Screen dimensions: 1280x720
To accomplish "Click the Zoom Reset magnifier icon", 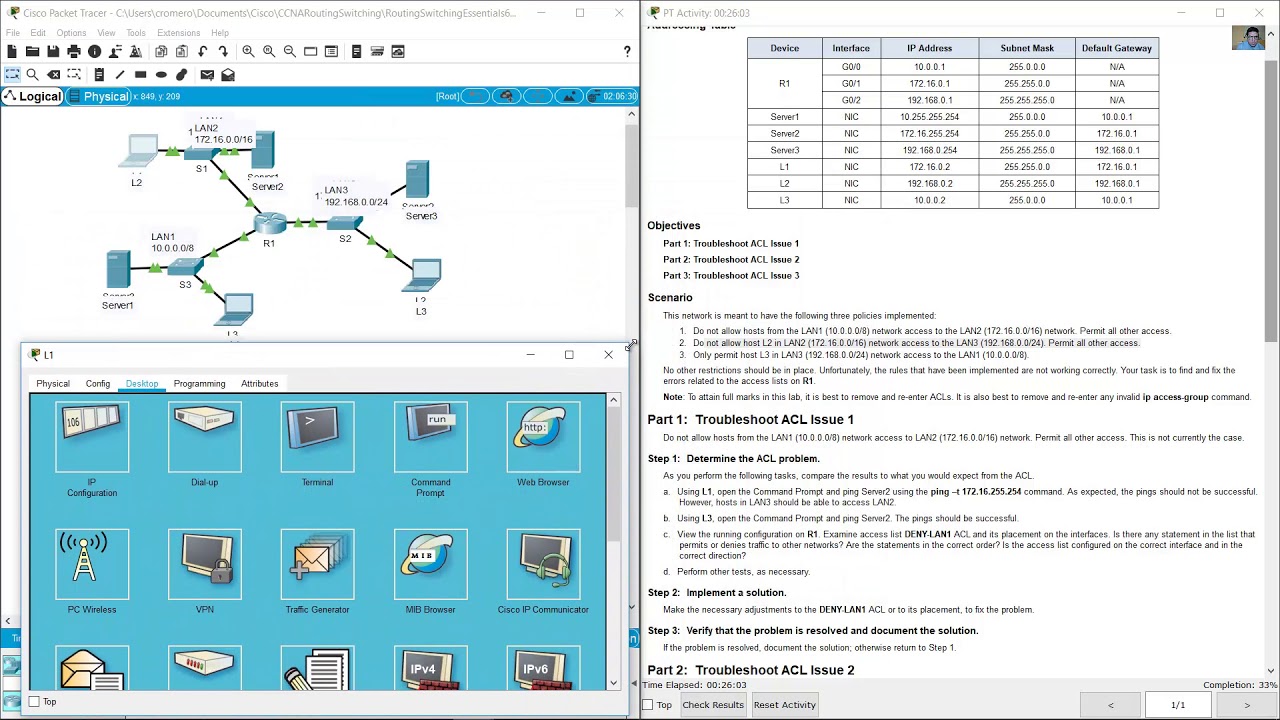I will click(x=269, y=51).
